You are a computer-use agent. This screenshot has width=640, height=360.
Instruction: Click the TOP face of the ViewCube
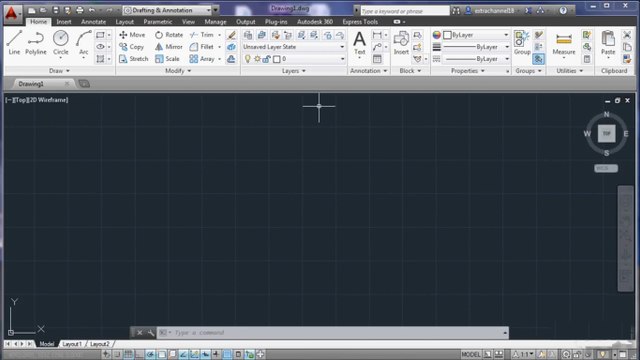pos(607,133)
